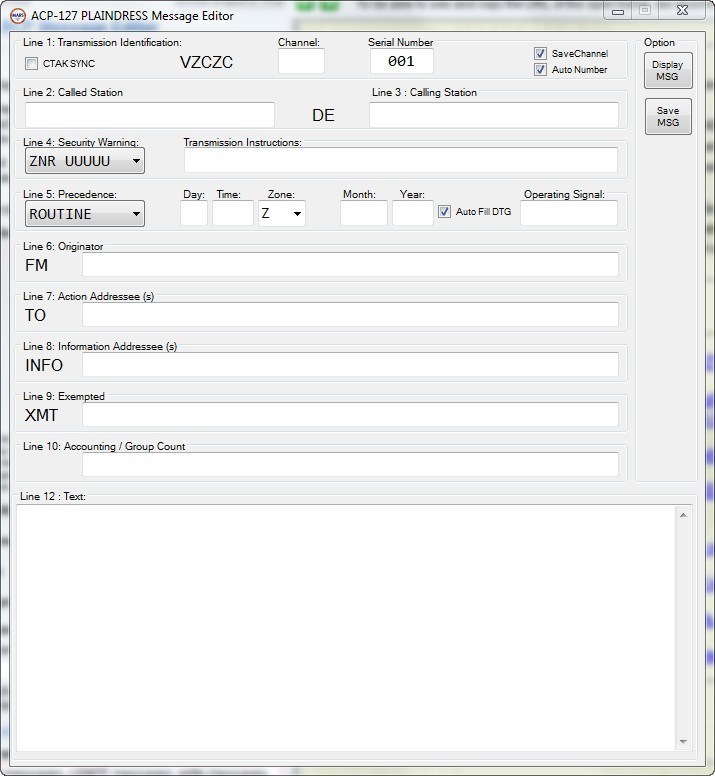The image size is (715, 776).
Task: Click the text area scroll down arrow
Action: [x=683, y=741]
